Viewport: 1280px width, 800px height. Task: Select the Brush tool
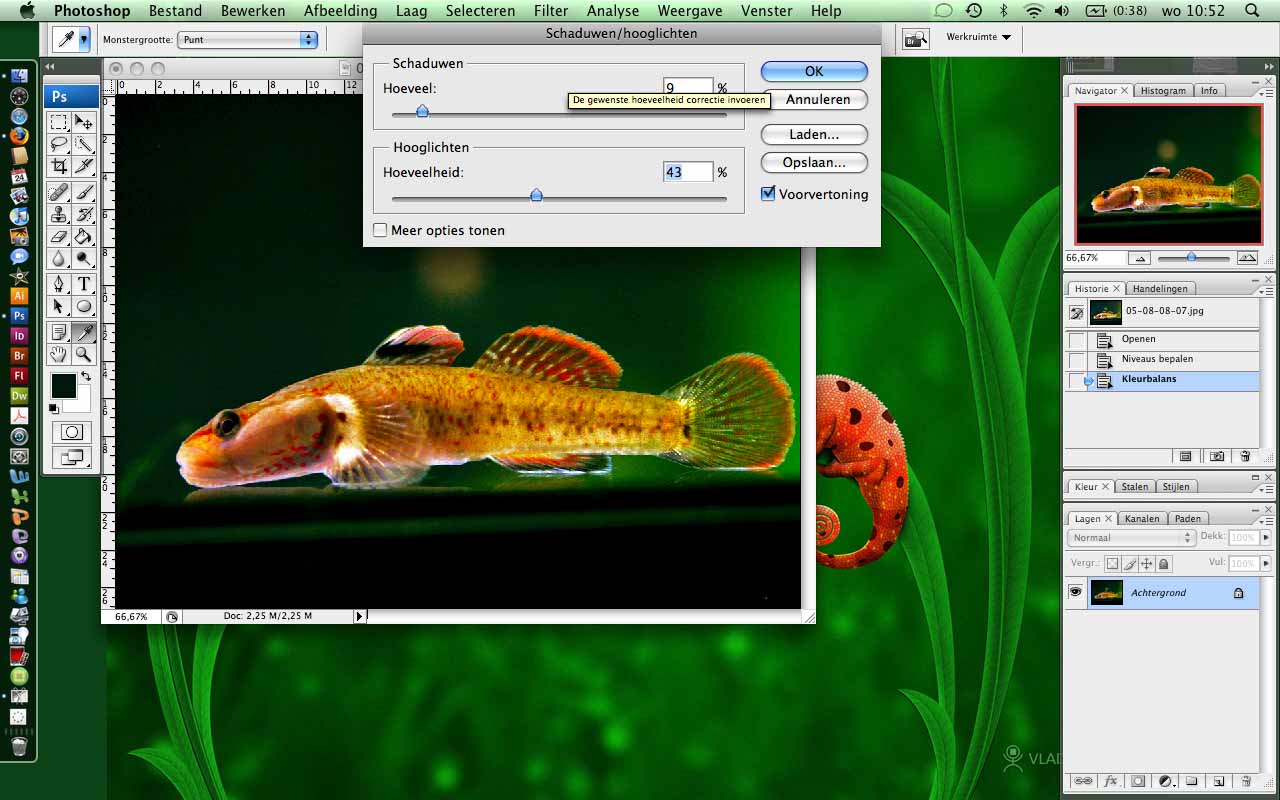[x=84, y=193]
